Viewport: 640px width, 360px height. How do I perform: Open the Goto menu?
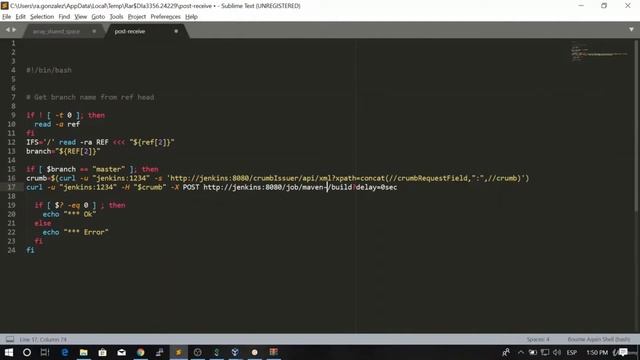(98, 17)
